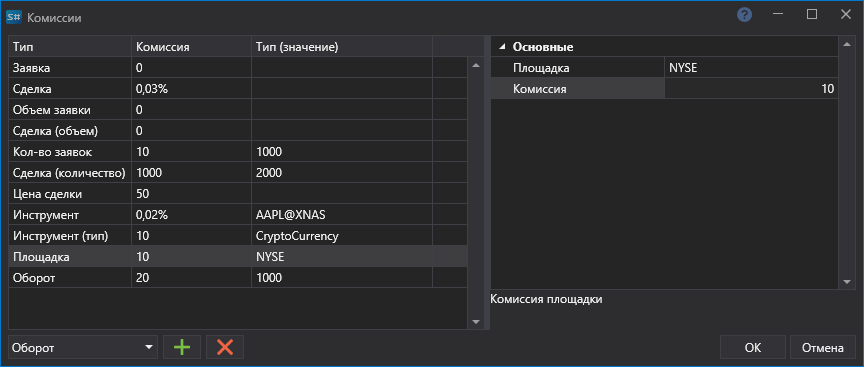Sort by the Тип column header
The height and width of the screenshot is (367, 864).
point(70,47)
